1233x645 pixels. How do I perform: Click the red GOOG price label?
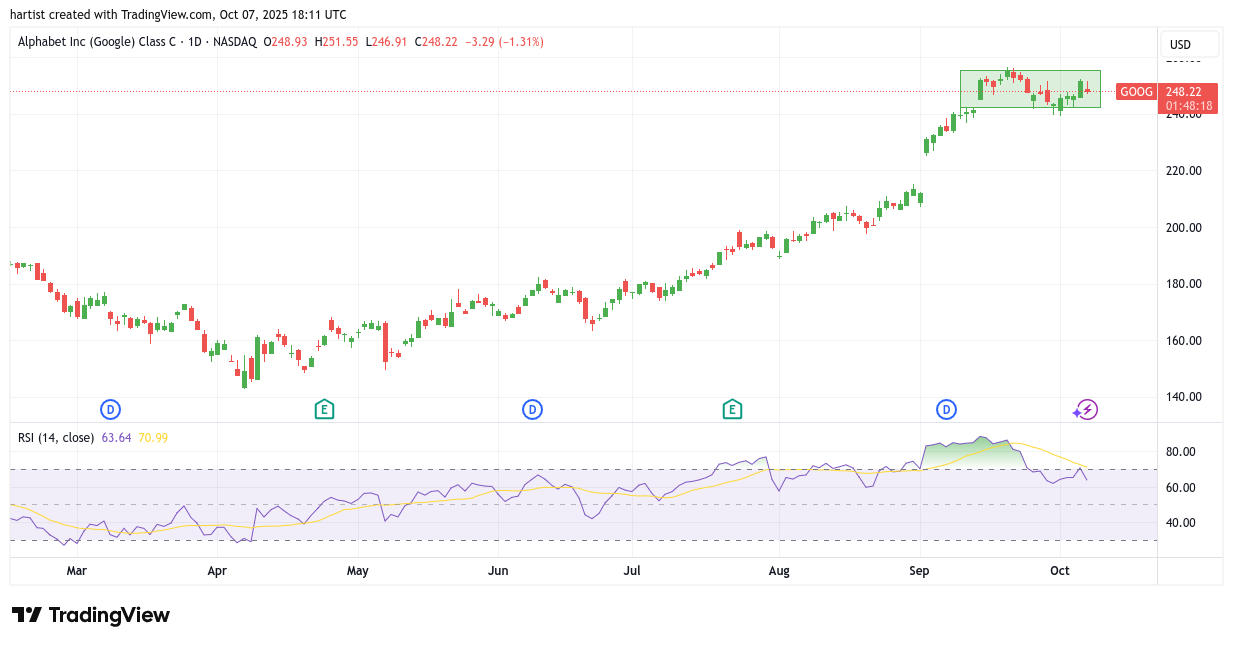(1136, 92)
